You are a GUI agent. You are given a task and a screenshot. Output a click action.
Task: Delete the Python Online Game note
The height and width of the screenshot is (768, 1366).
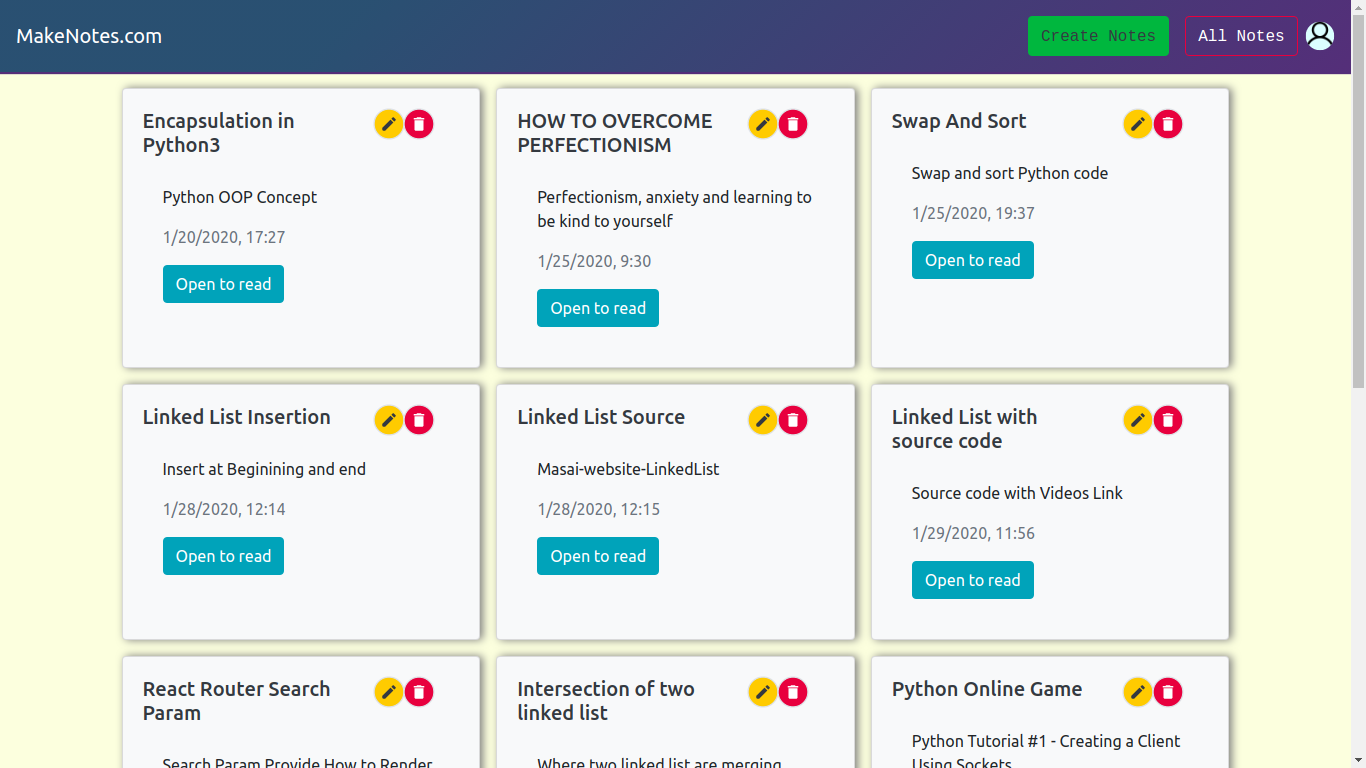click(x=1168, y=692)
